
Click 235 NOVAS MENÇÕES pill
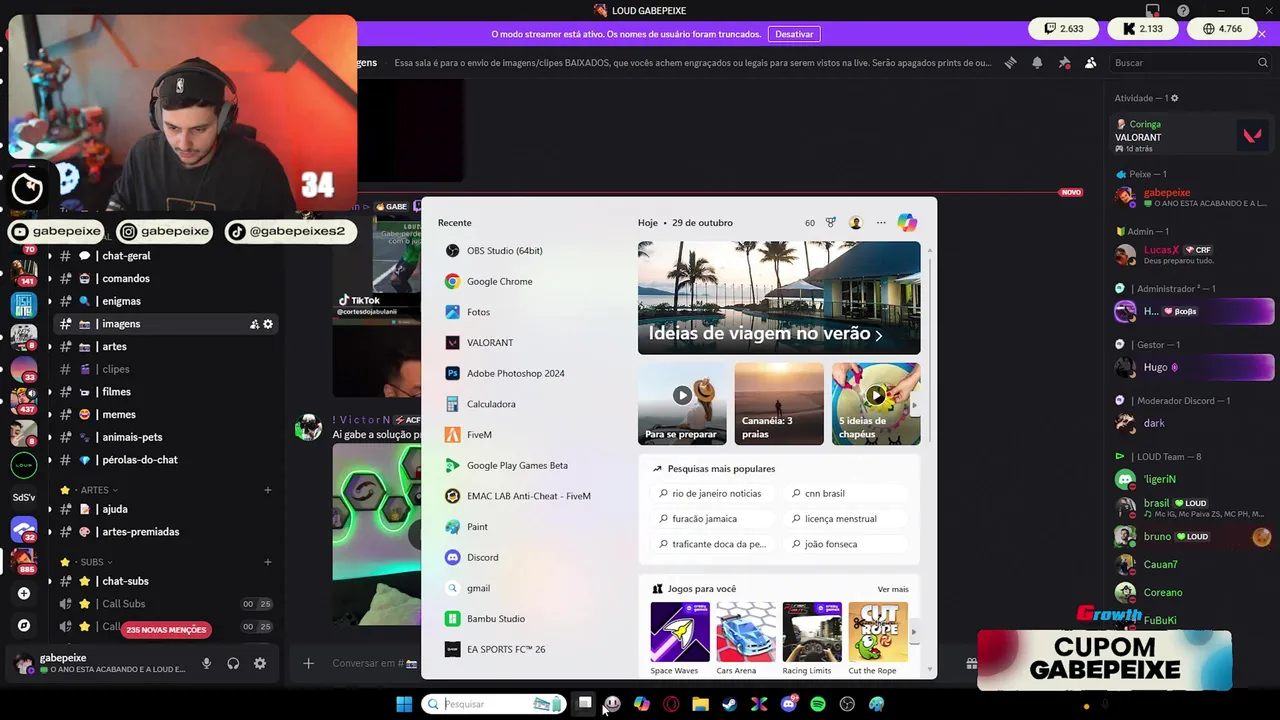167,630
